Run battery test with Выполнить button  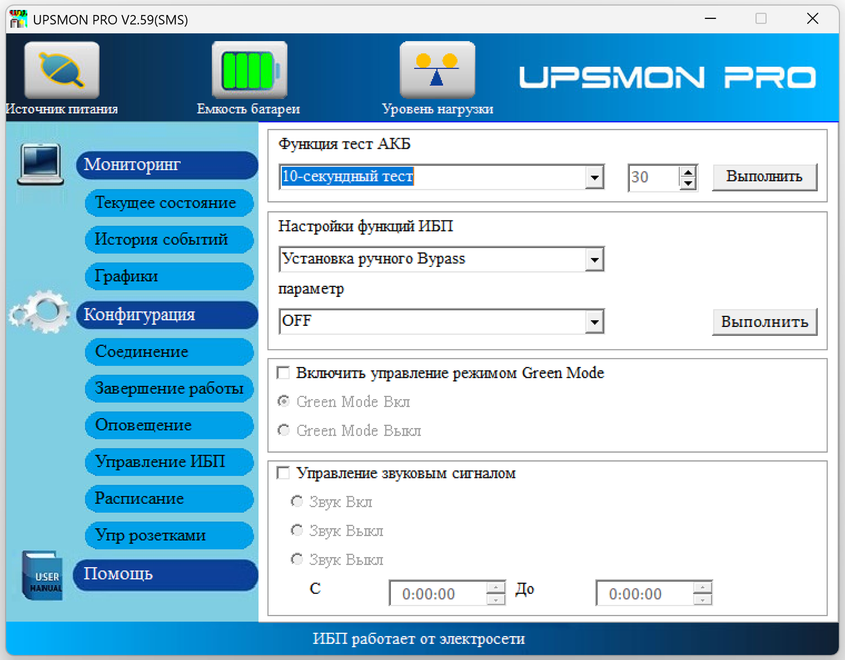pyautogui.click(x=764, y=177)
